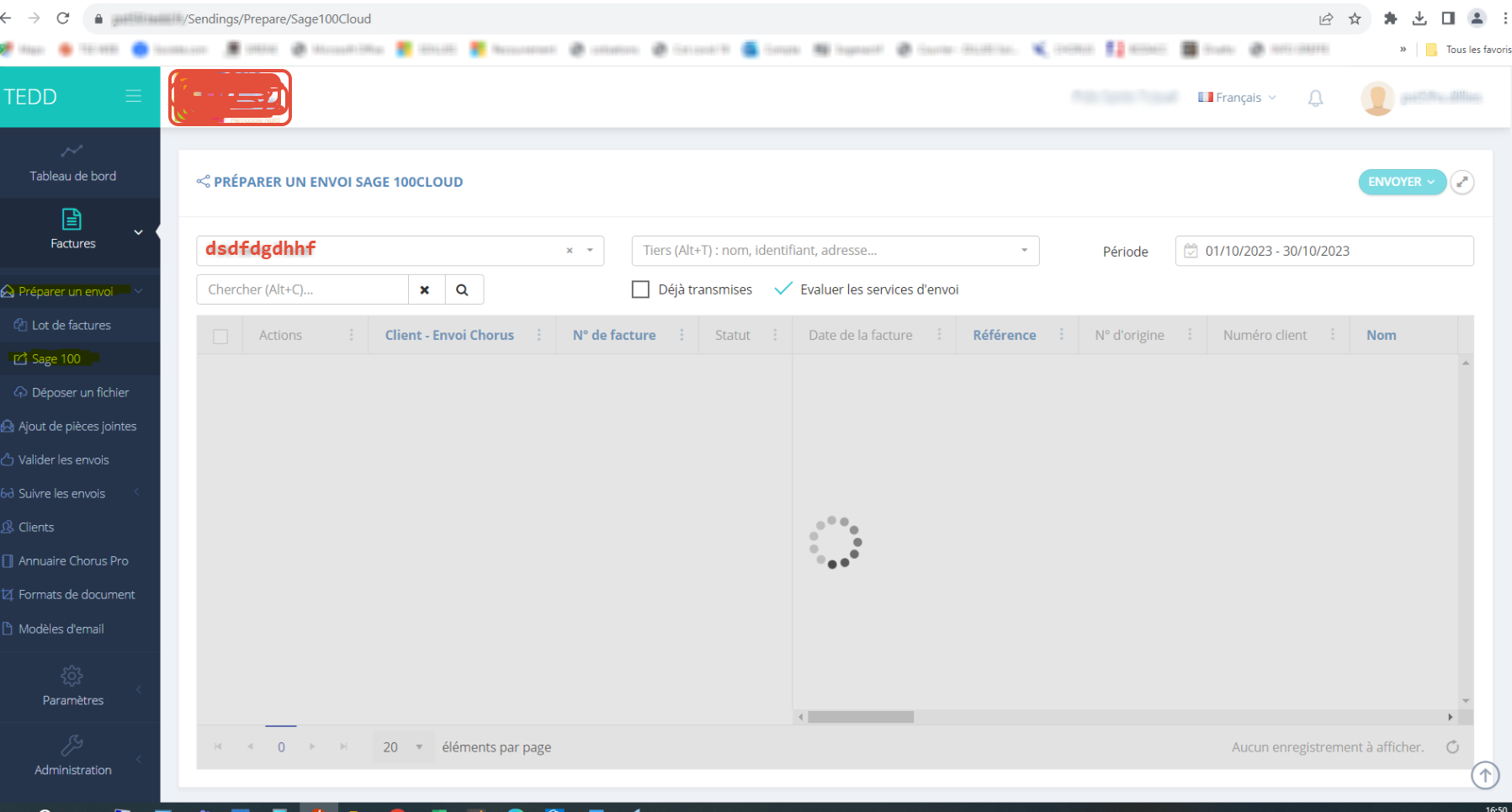The width and height of the screenshot is (1512, 812).
Task: Click the magnifier search button
Action: (x=463, y=289)
